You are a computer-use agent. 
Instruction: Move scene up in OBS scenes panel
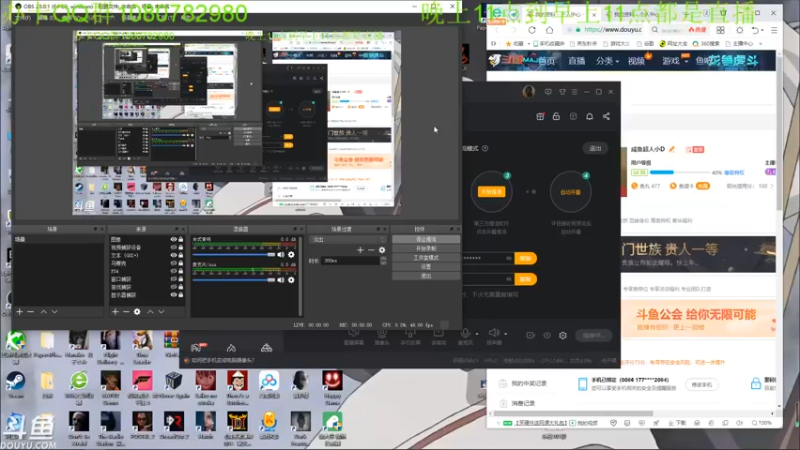click(44, 311)
